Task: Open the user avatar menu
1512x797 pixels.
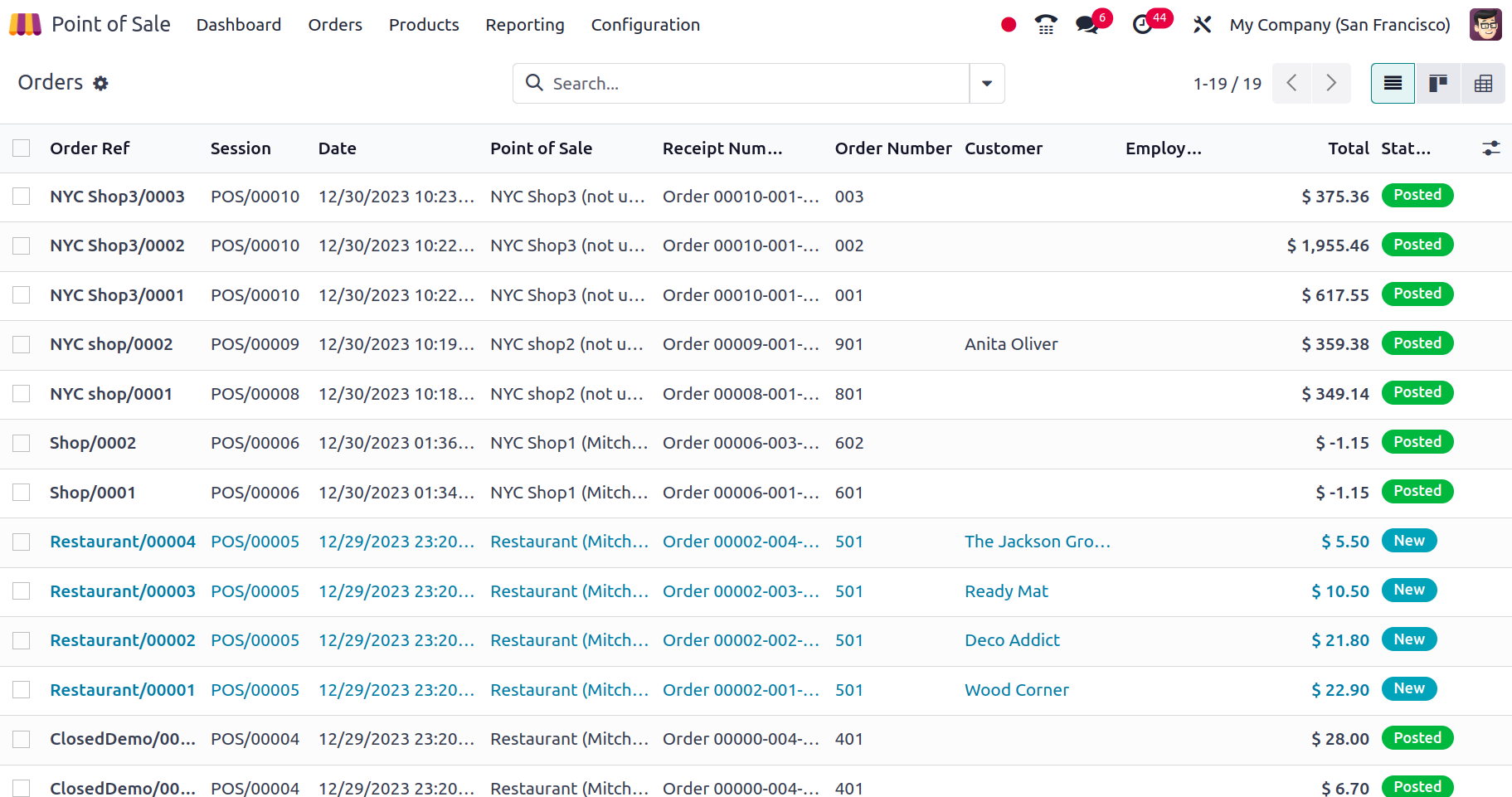Action: (1485, 25)
